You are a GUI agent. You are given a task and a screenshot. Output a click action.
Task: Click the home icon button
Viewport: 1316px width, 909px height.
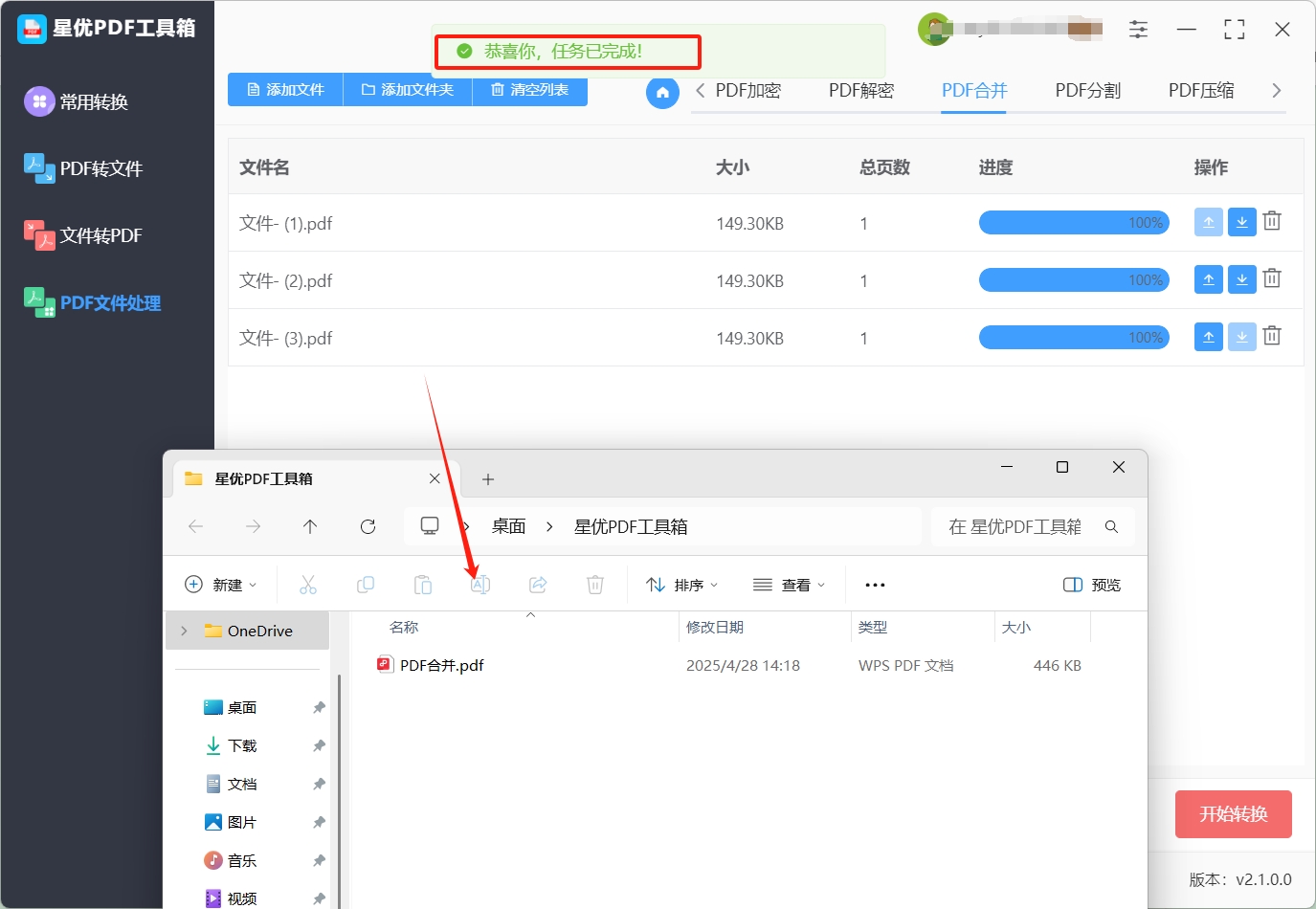662,93
